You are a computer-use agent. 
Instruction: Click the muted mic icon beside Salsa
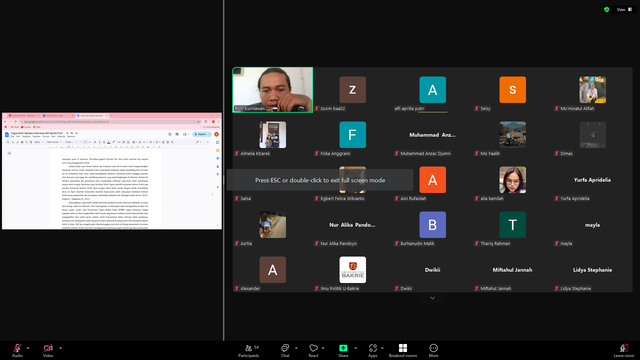click(x=236, y=198)
